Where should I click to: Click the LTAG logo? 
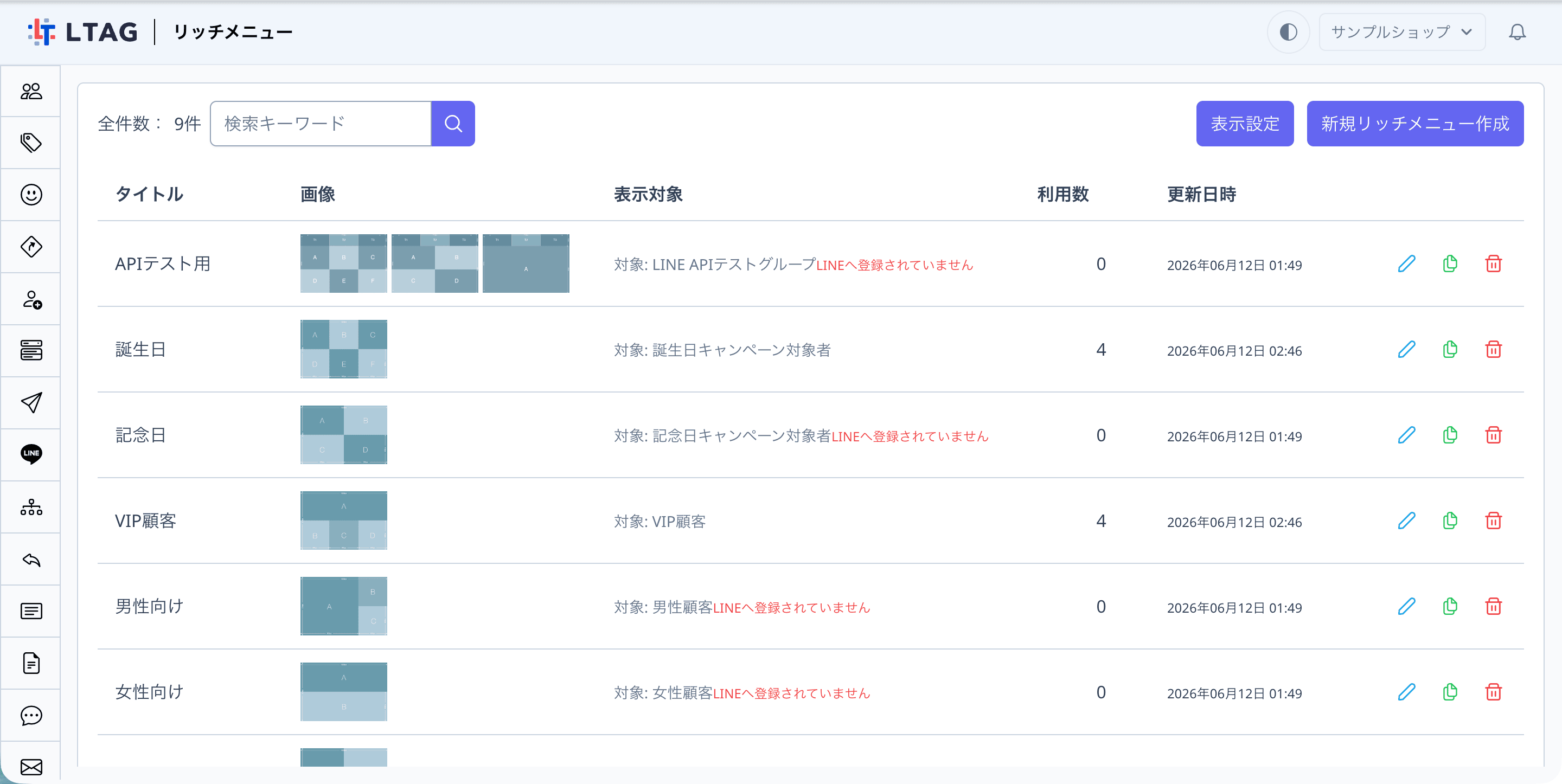click(82, 31)
